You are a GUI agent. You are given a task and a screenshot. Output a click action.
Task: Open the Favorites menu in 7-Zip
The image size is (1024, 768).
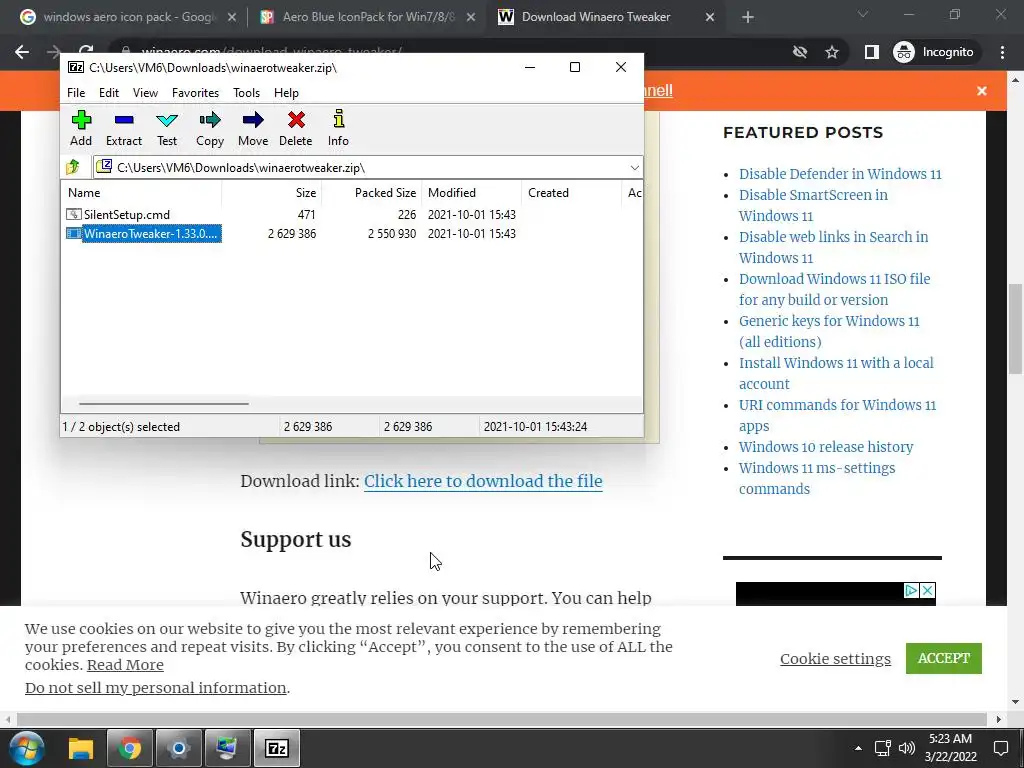coord(195,93)
